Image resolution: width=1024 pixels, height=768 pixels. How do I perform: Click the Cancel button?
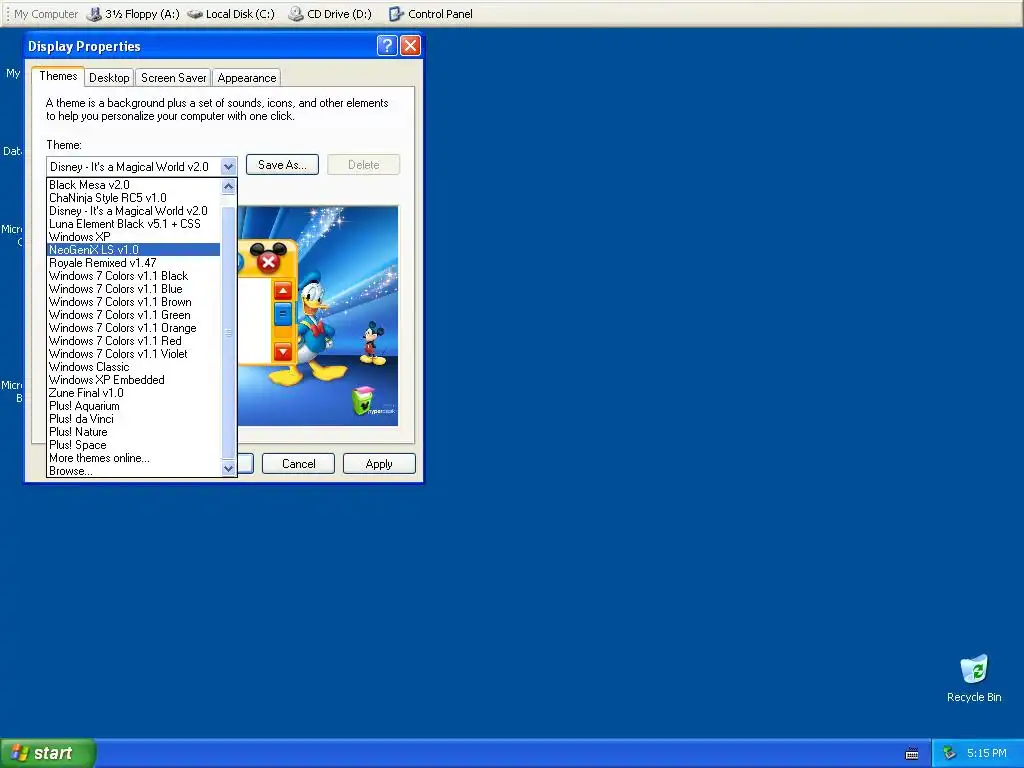click(x=298, y=464)
